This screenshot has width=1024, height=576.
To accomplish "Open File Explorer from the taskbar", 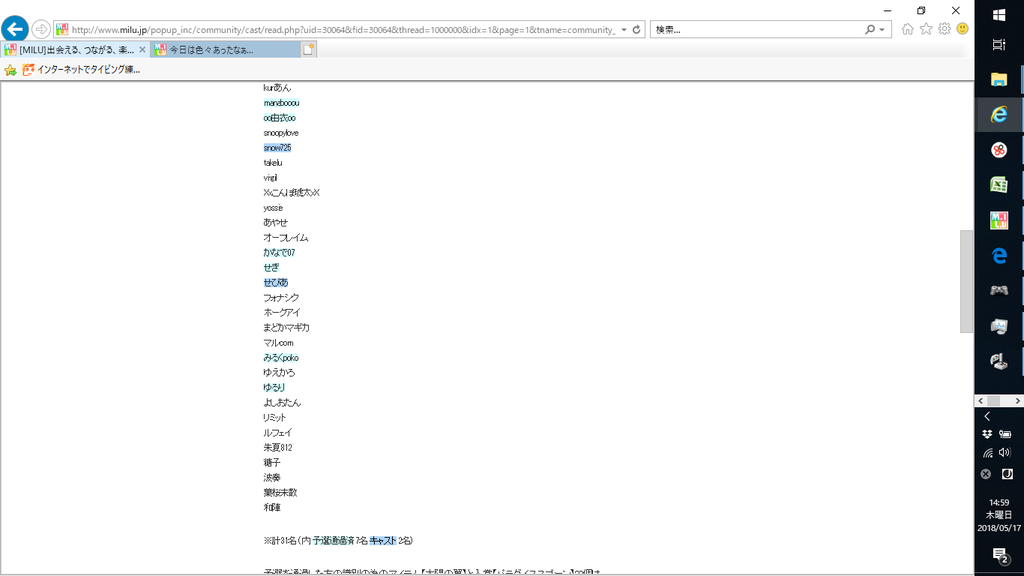I will pyautogui.click(x=998, y=79).
